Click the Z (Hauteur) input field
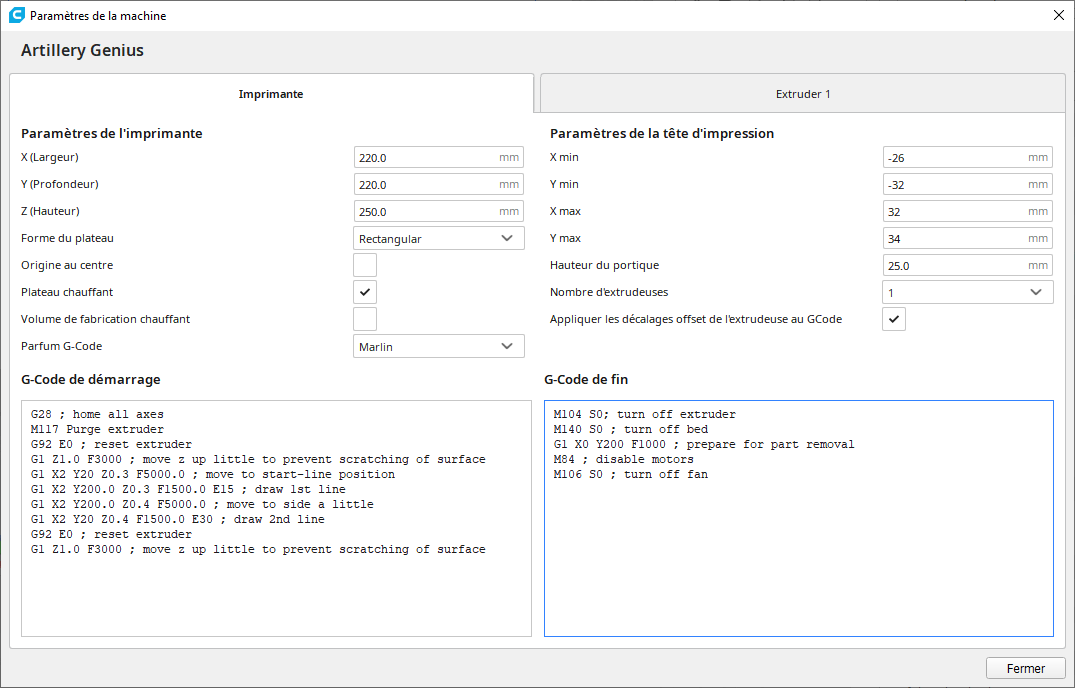Image resolution: width=1075 pixels, height=689 pixels. [x=439, y=211]
